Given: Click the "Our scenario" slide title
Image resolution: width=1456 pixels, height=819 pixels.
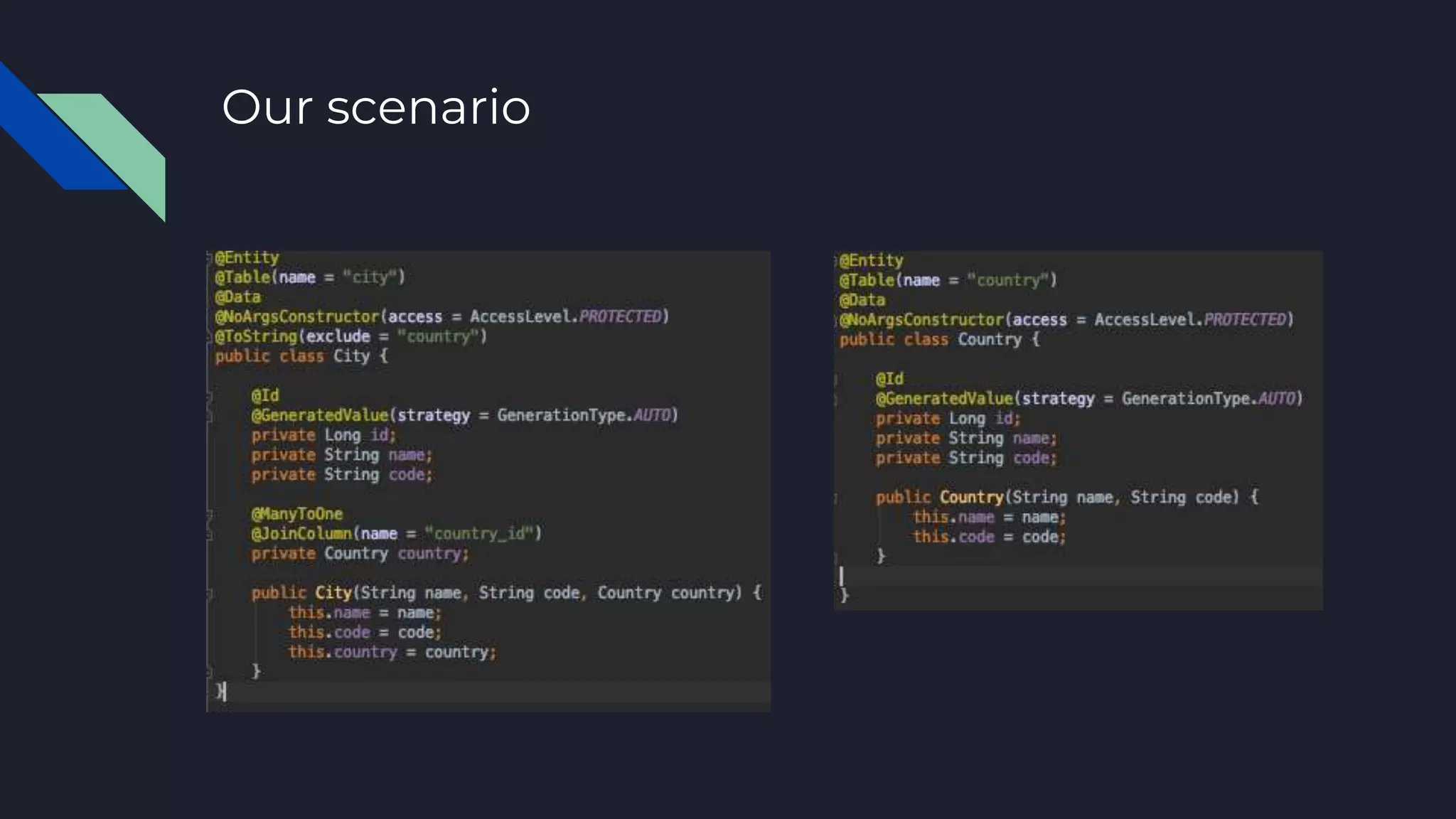Looking at the screenshot, I should tap(375, 107).
